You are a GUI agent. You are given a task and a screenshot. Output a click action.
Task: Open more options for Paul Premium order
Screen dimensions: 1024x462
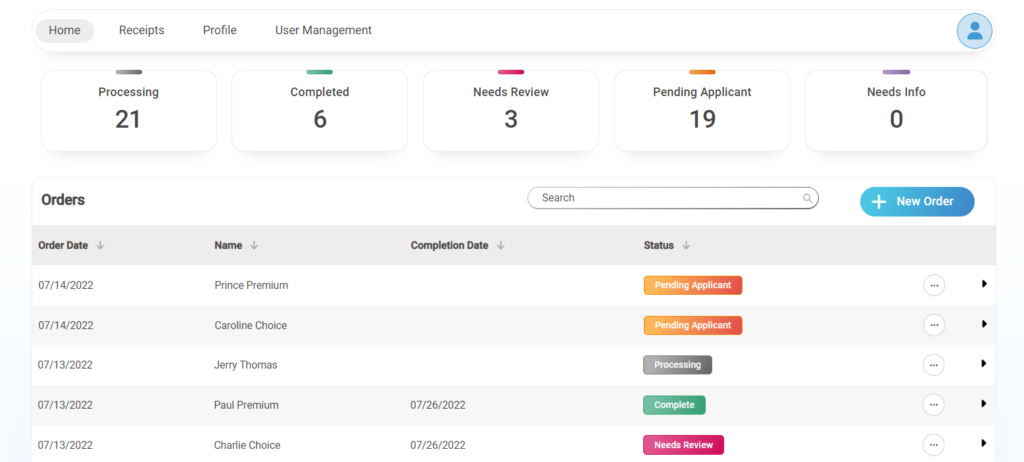point(934,405)
